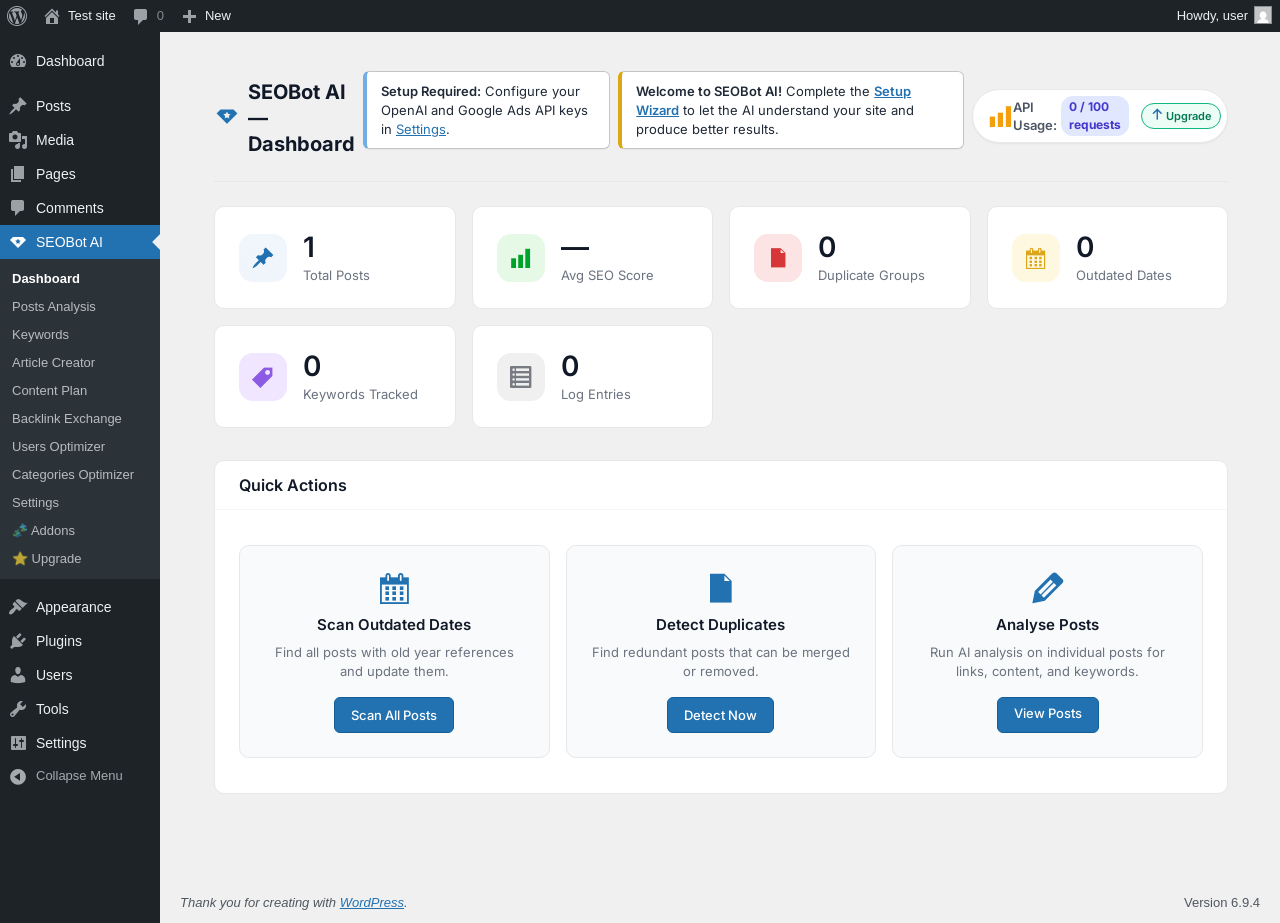This screenshot has width=1280, height=923.
Task: Click the Keywords Tracked label
Action: coord(360,395)
